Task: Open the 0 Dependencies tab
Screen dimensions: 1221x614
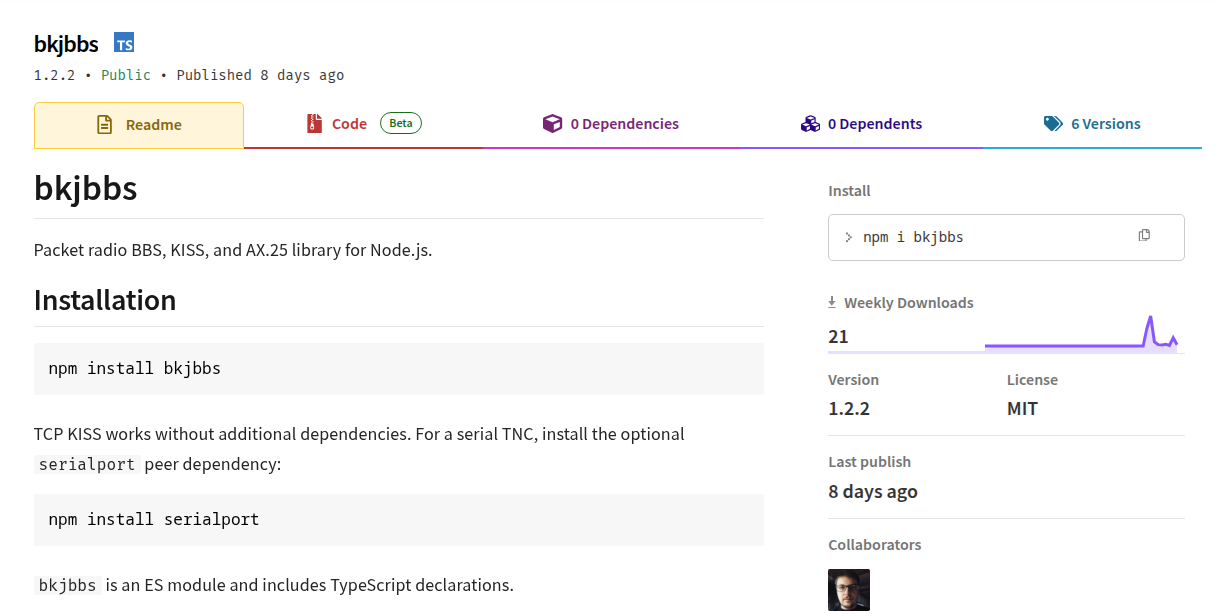Action: point(610,124)
